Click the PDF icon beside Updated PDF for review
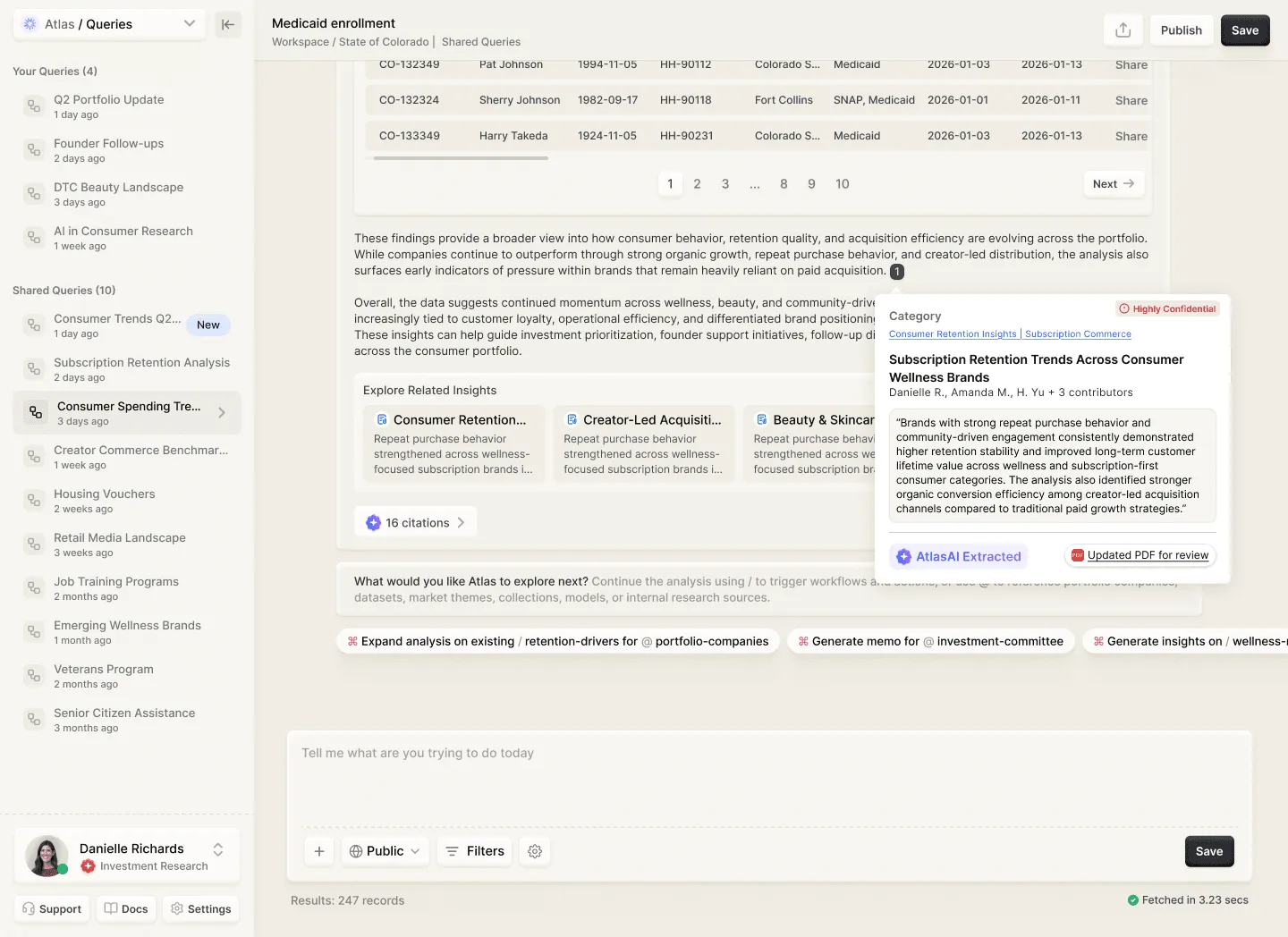The height and width of the screenshot is (937, 1288). click(1078, 555)
